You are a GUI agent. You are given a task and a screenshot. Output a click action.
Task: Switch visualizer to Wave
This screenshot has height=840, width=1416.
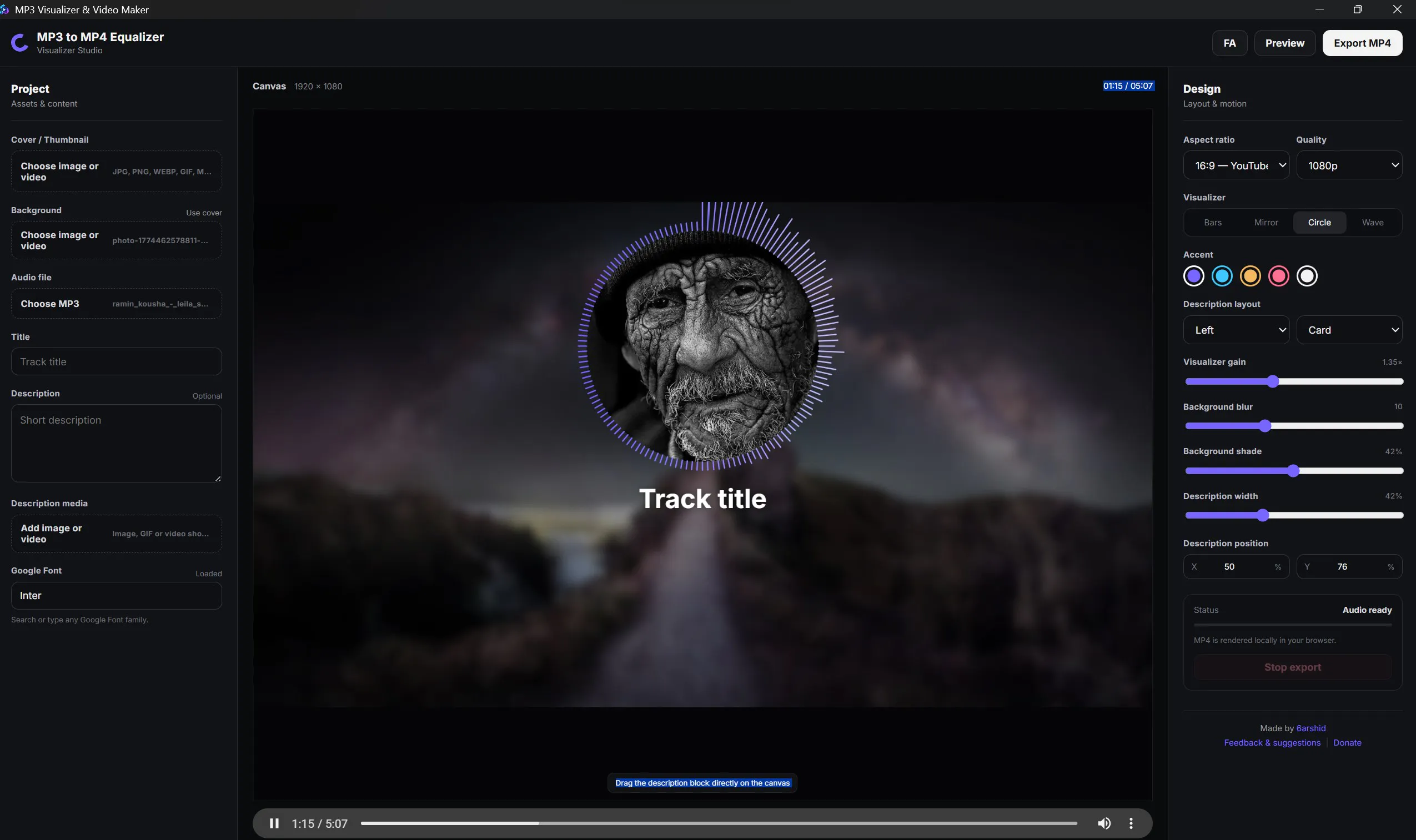pos(1372,223)
